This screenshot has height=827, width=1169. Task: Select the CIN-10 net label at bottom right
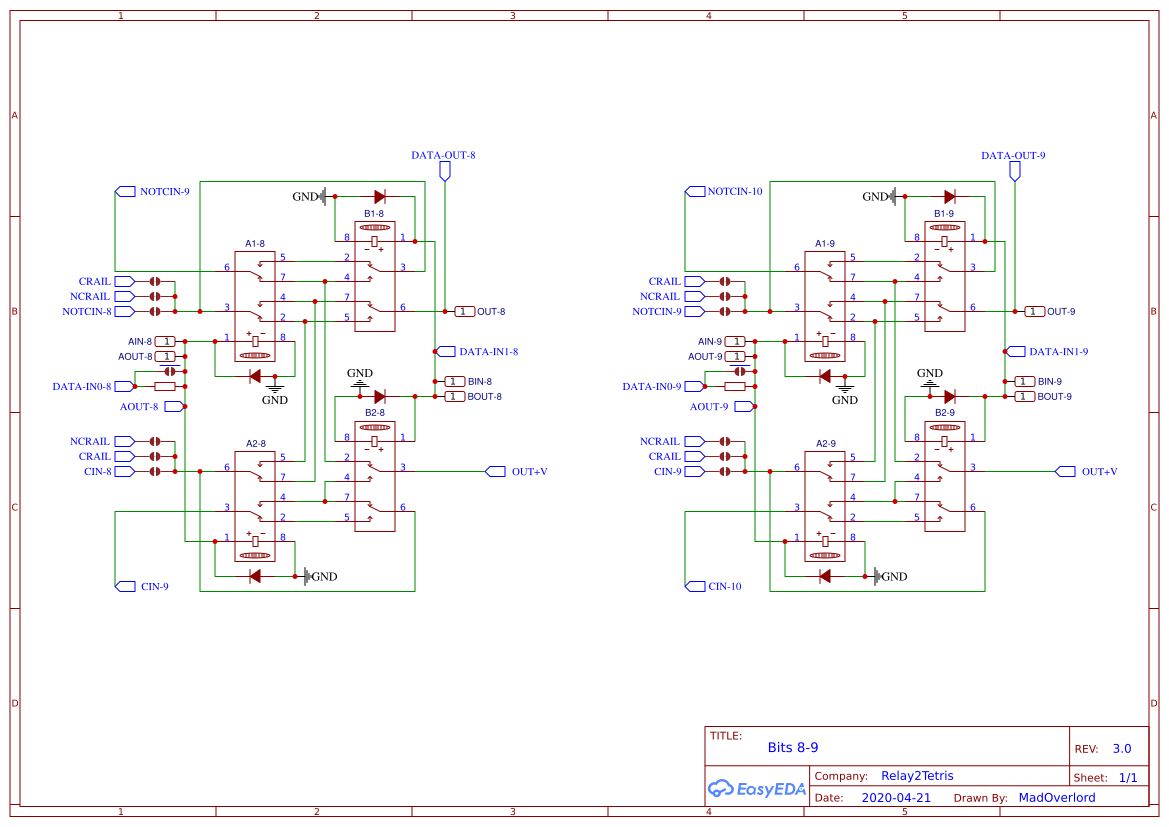point(723,585)
